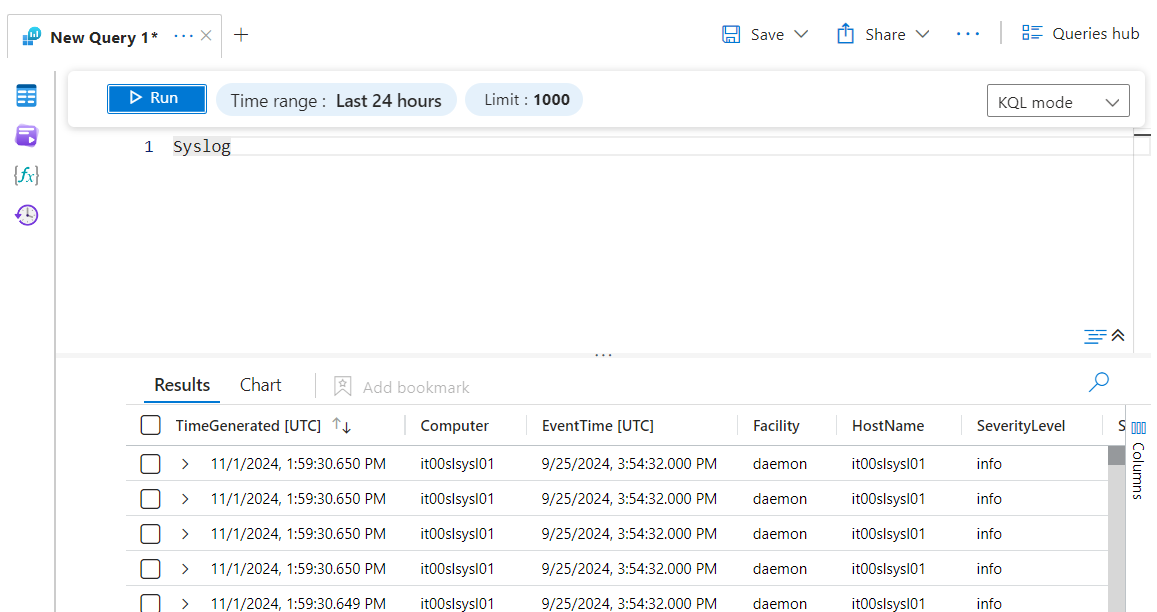
Task: Select the New Query 1 tab
Action: pyautogui.click(x=103, y=37)
